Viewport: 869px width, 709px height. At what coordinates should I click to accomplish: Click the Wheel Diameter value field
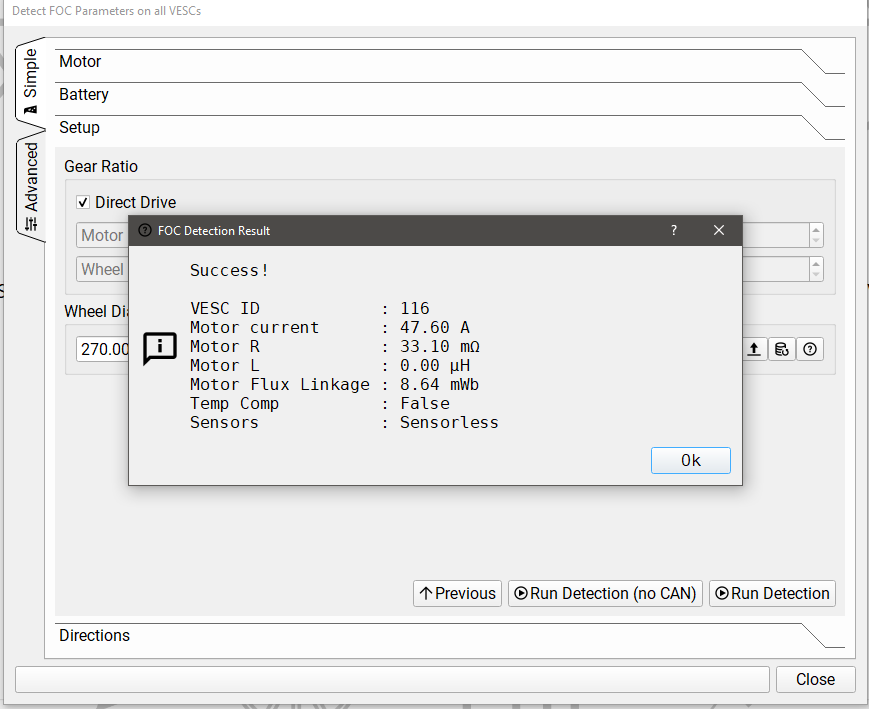coord(103,349)
